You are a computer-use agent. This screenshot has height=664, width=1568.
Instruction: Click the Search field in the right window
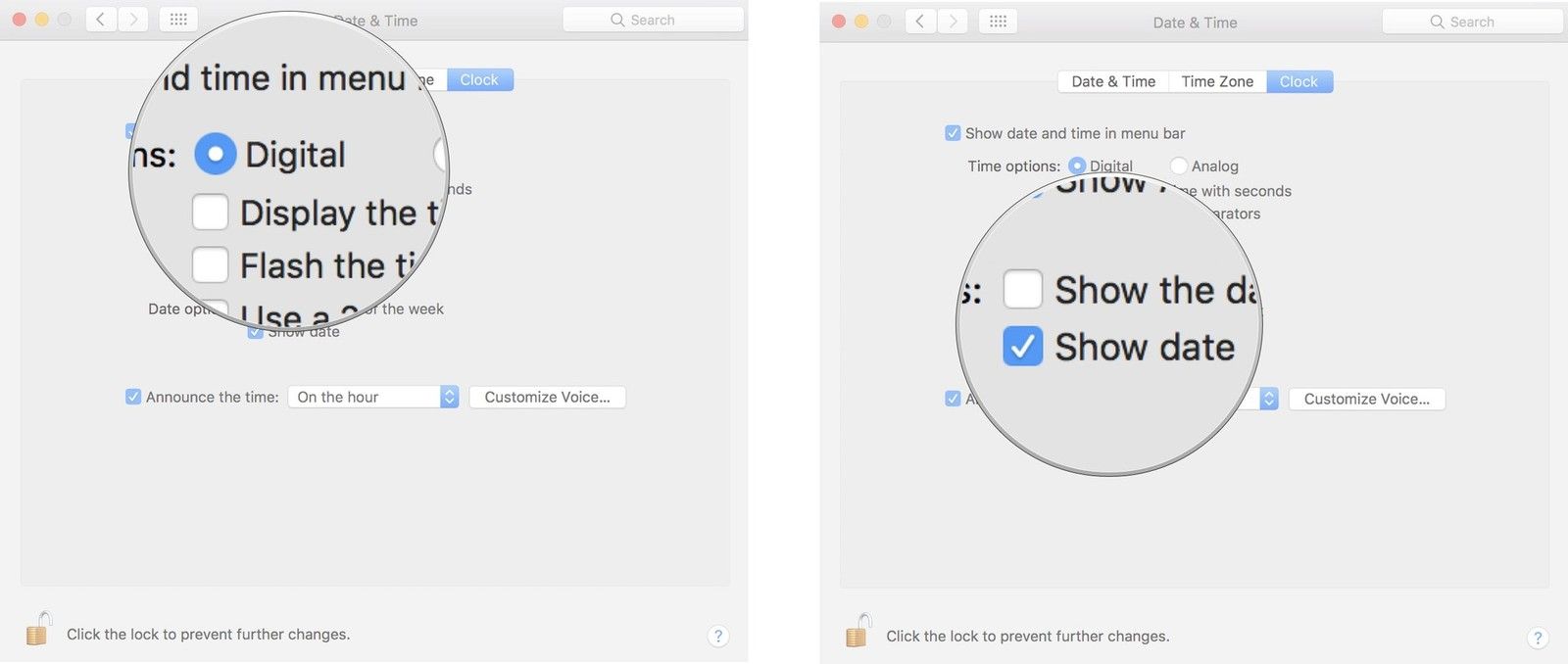pos(1471,22)
